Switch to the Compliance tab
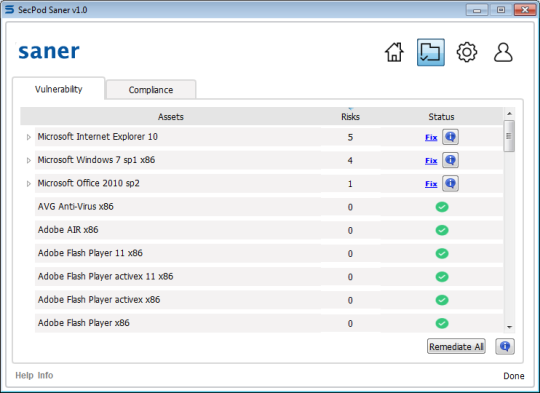This screenshot has width=540, height=393. (x=151, y=90)
